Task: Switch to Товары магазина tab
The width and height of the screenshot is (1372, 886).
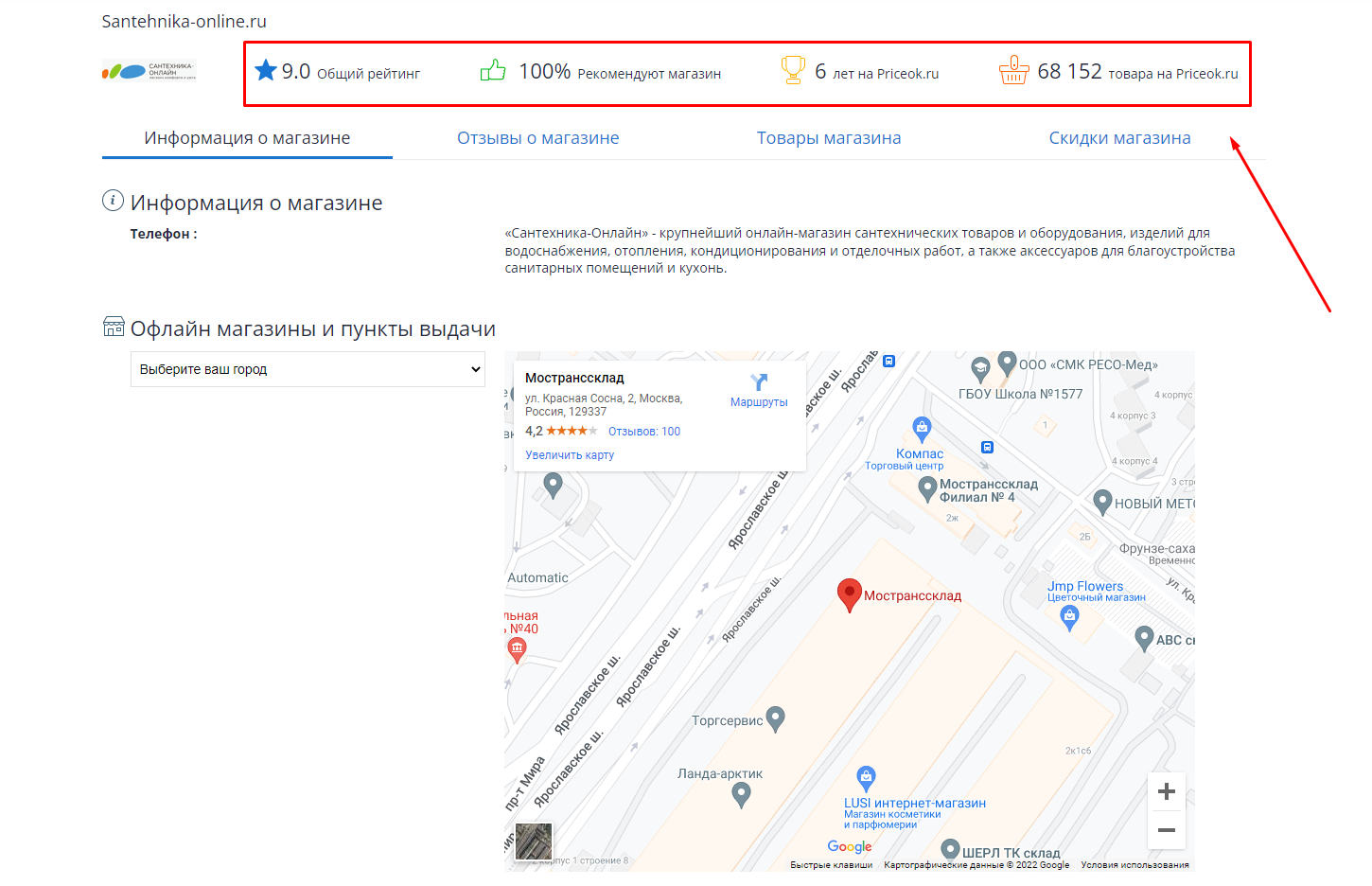Action: [829, 138]
